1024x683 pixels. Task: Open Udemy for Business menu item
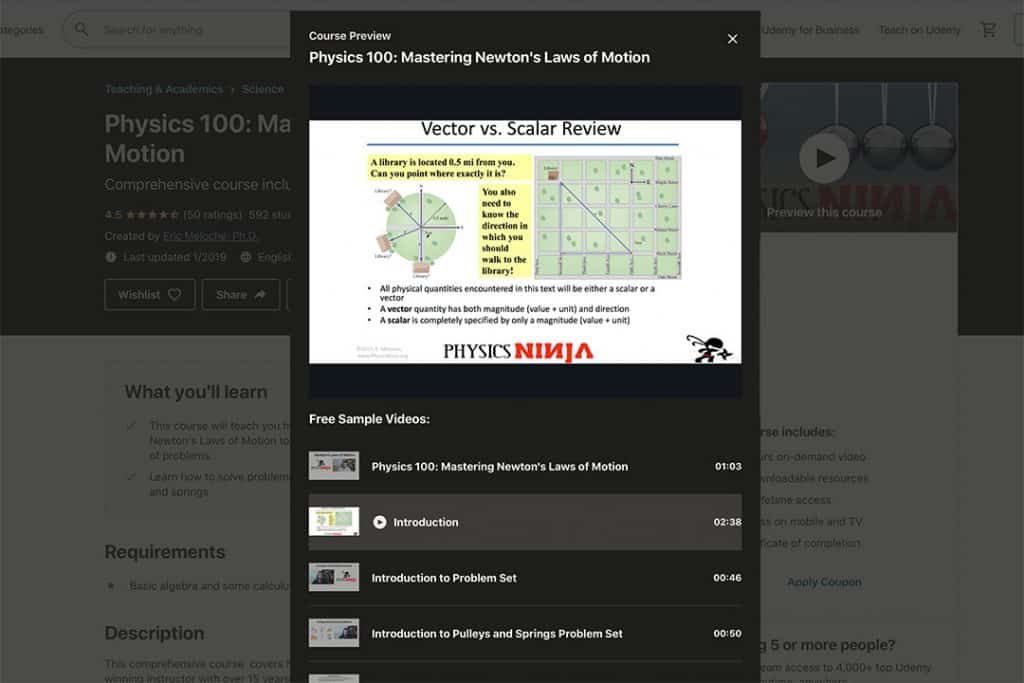[811, 30]
